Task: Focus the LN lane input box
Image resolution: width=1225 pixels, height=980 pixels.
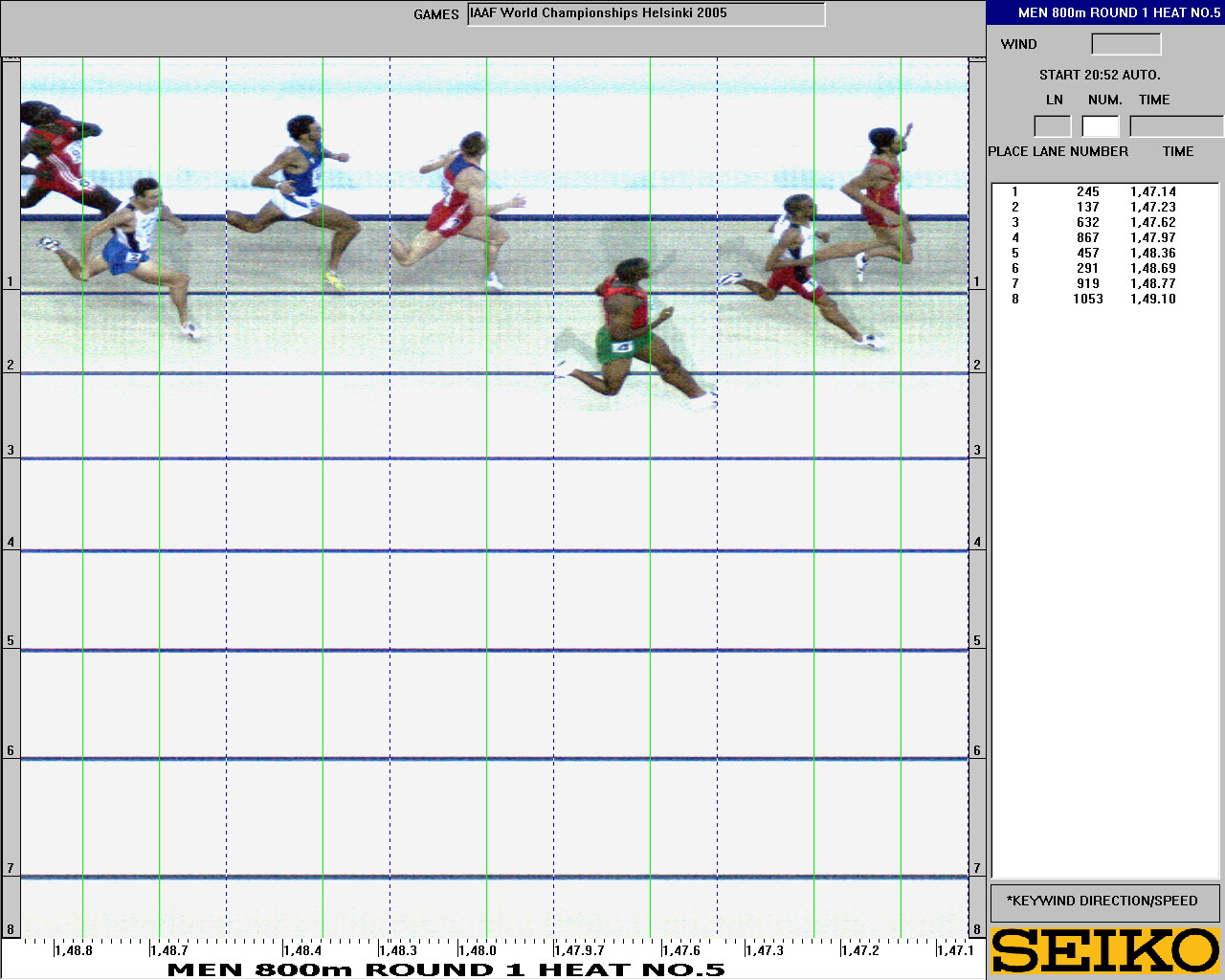Action: click(x=1052, y=126)
